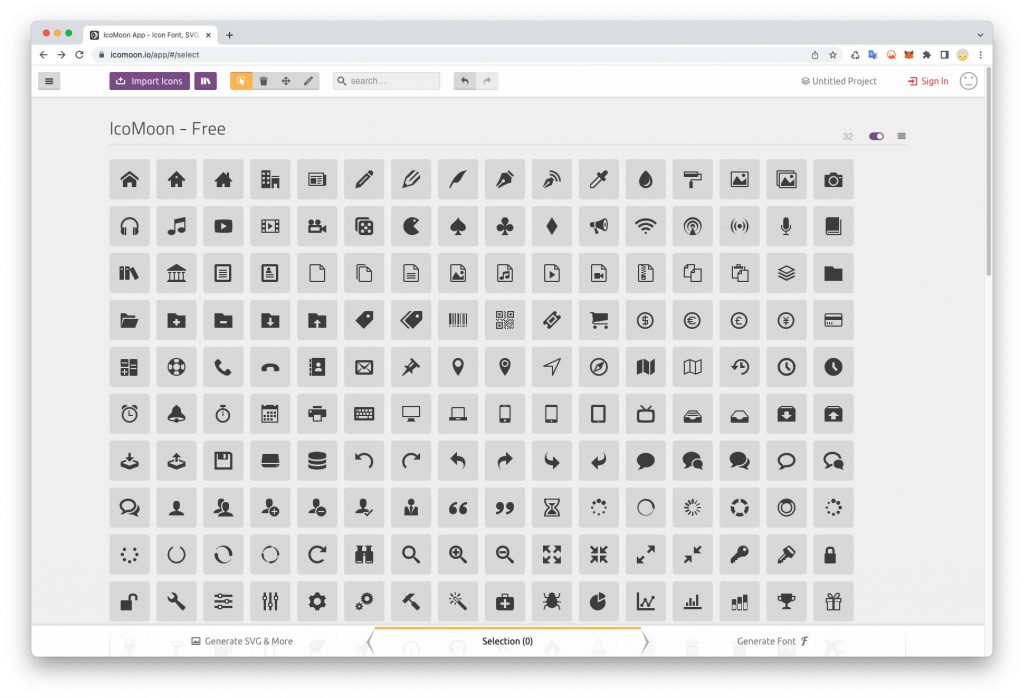The width and height of the screenshot is (1024, 698).
Task: Open the IcoMoon Free set options menu
Action: (x=901, y=136)
